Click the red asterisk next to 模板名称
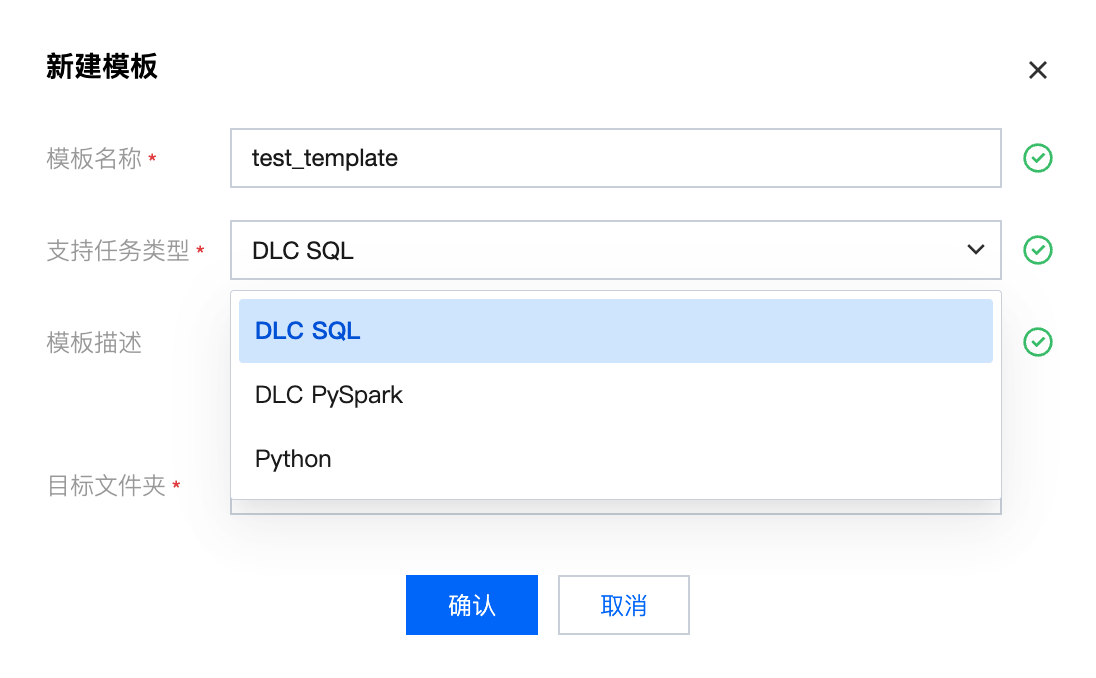Viewport: 1096px width, 678px height. tap(152, 159)
